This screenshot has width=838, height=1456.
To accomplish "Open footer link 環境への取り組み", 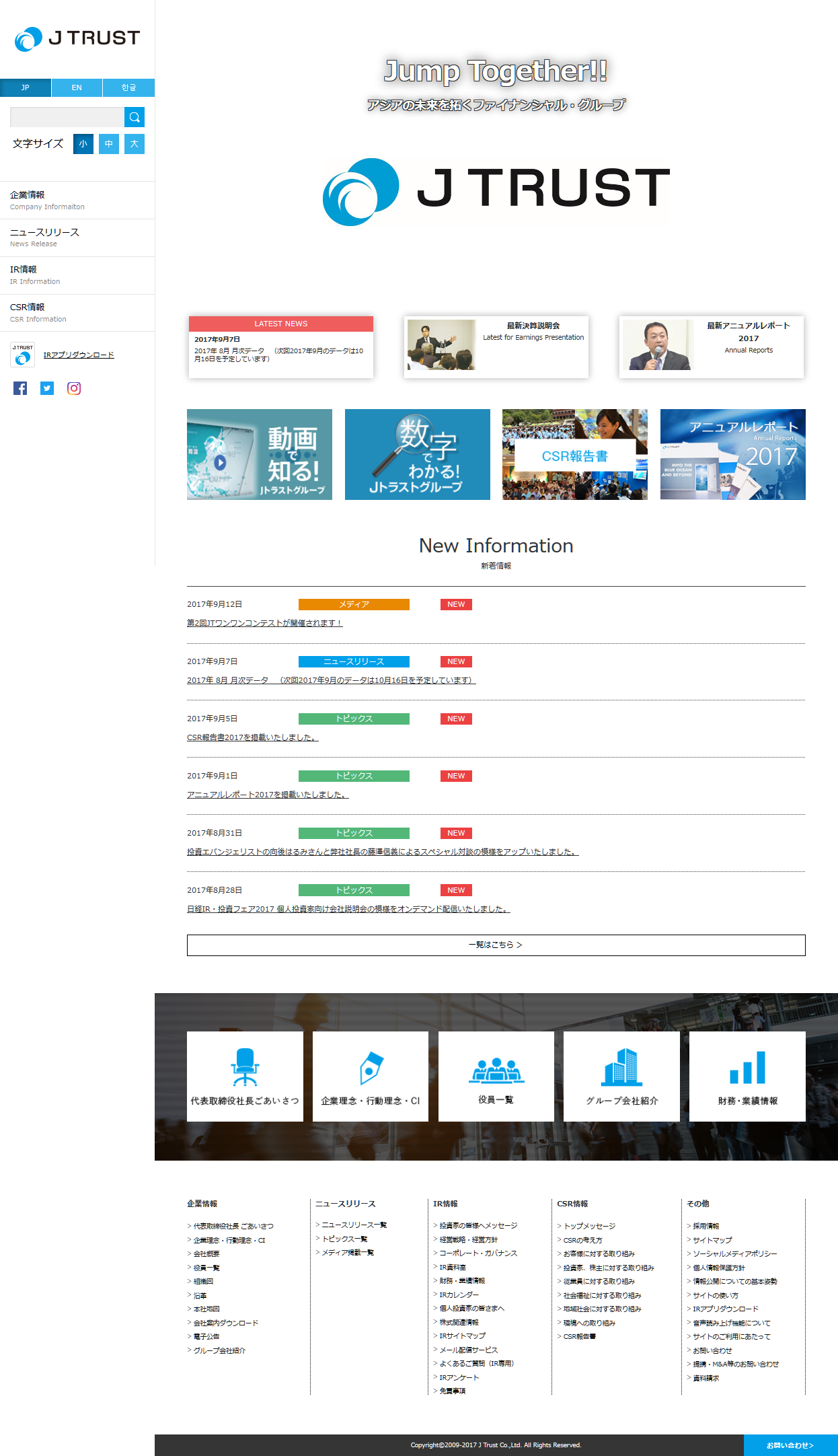I will coord(589,1323).
